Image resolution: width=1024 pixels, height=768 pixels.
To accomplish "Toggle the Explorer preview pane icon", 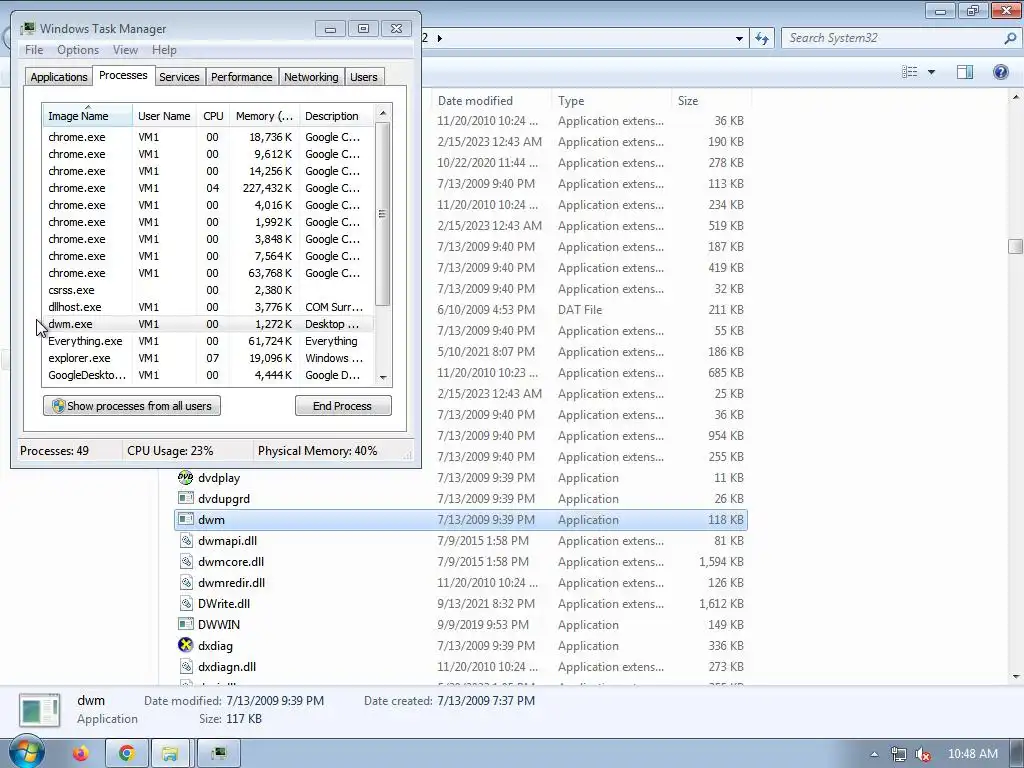I will [965, 72].
